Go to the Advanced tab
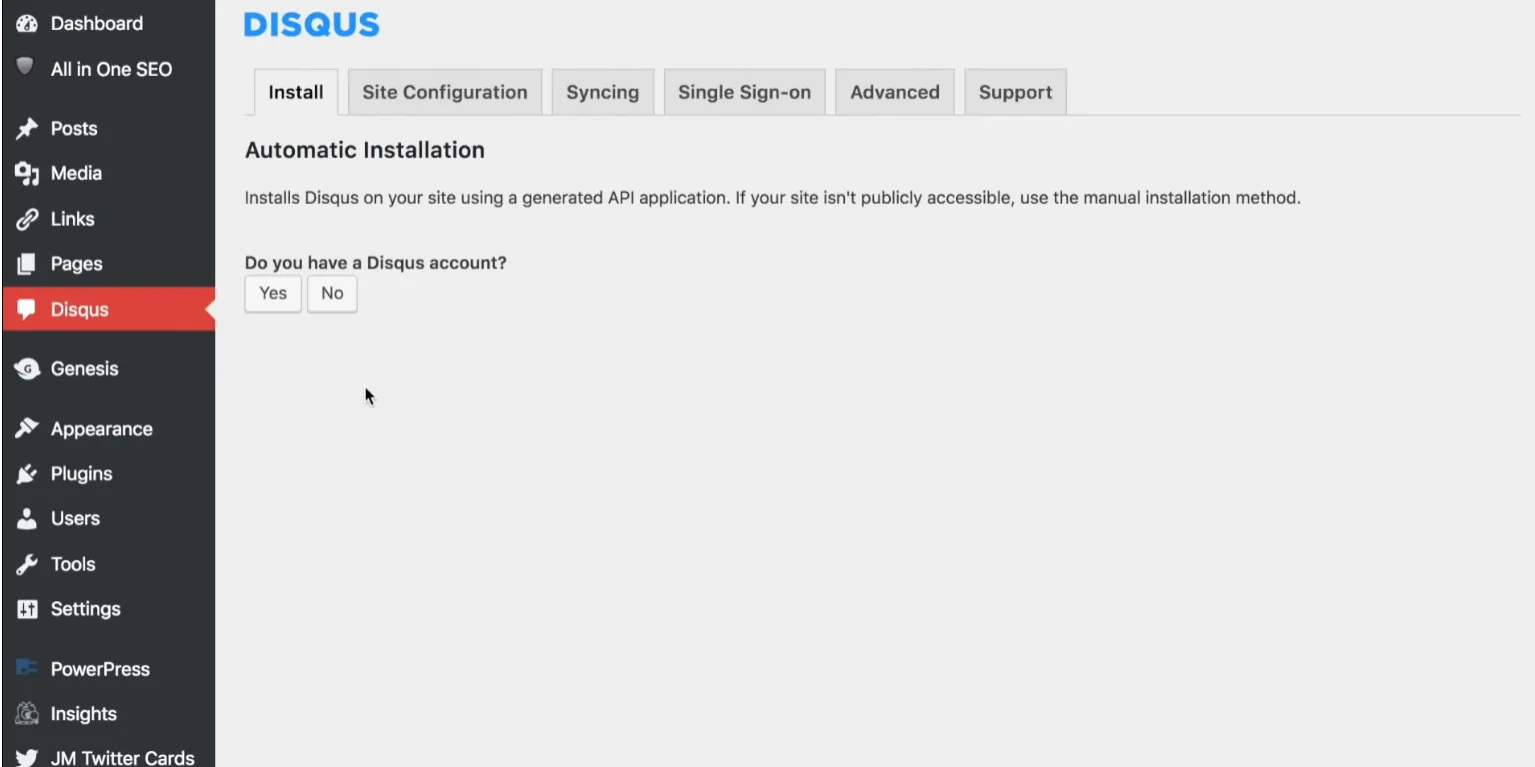This screenshot has height=767, width=1535. (894, 92)
